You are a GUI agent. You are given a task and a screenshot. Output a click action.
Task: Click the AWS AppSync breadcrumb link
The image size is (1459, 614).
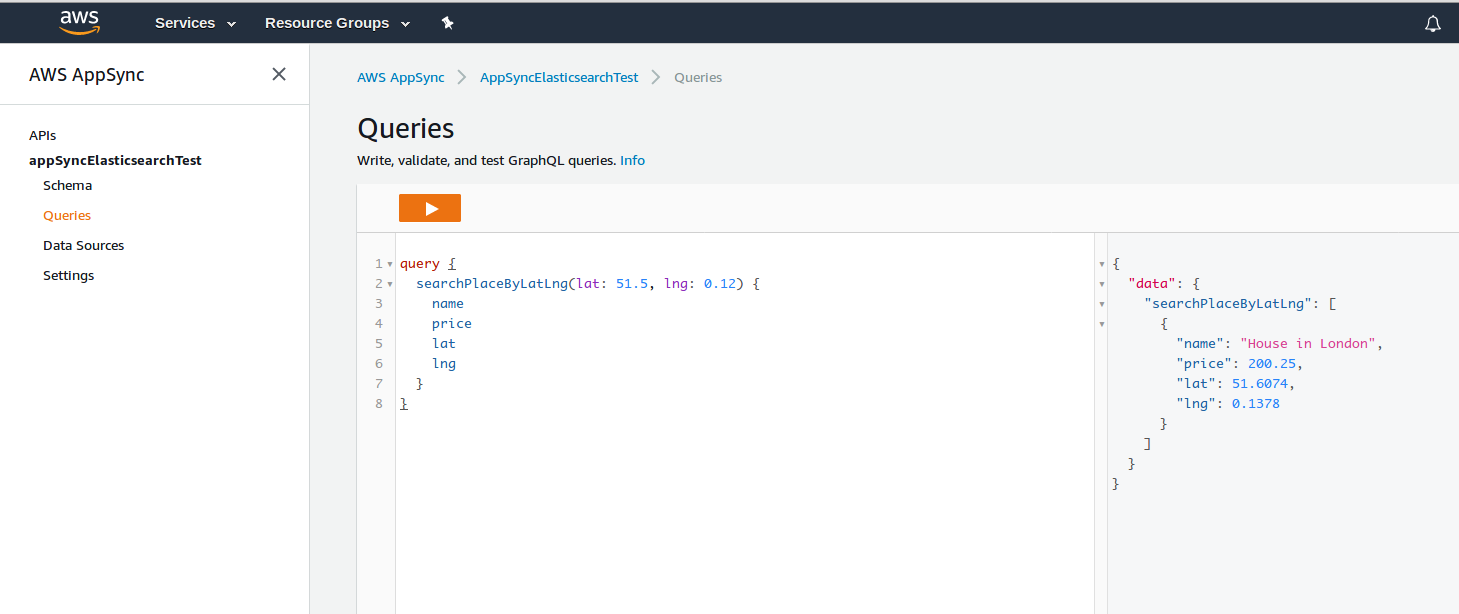400,77
